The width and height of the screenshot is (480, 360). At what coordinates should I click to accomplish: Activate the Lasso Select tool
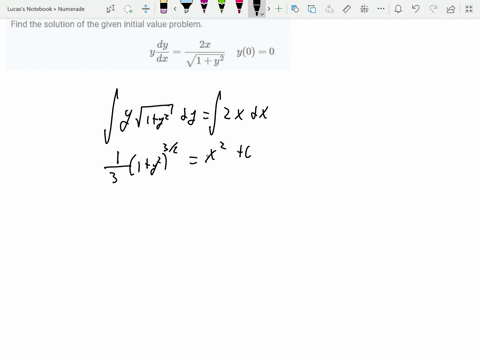tap(128, 9)
